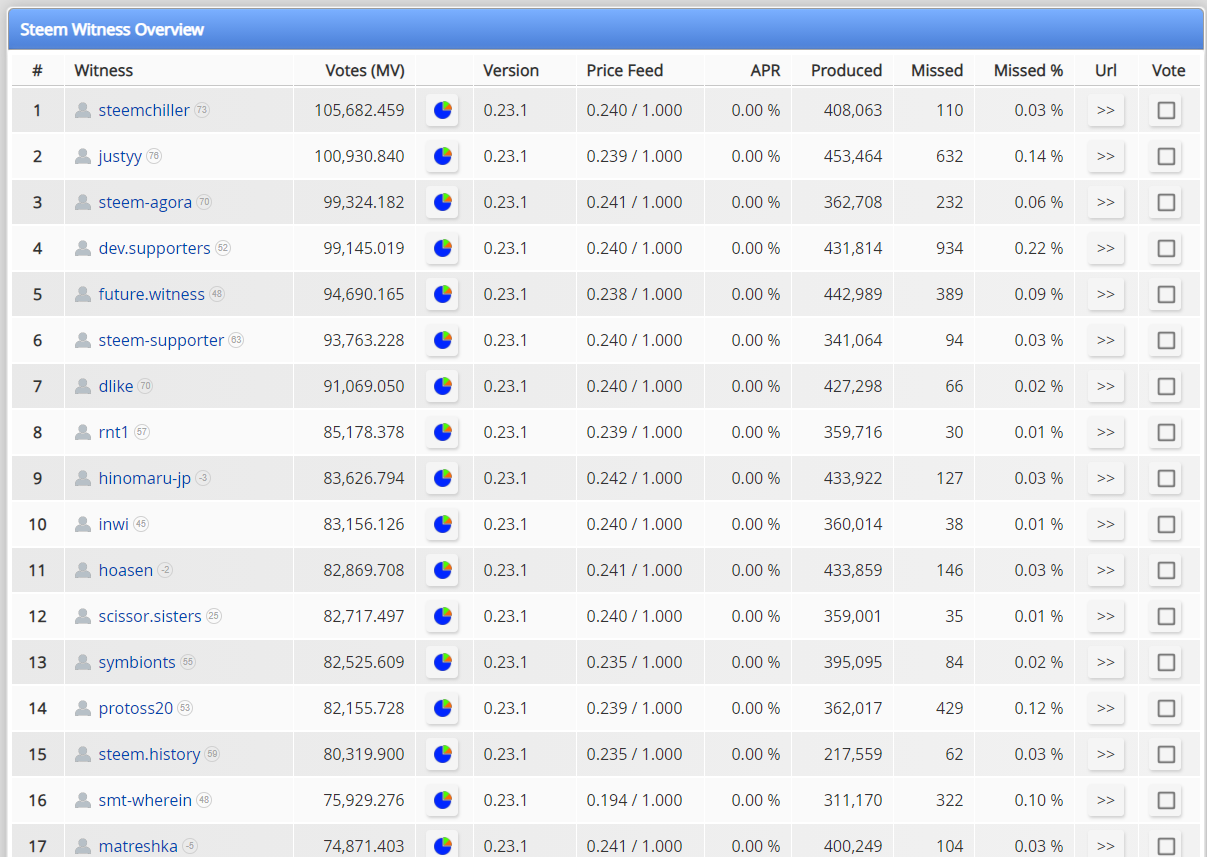Viewport: 1207px width, 857px height.
Task: Tick the vote checkbox for steemchiller
Action: click(1166, 110)
